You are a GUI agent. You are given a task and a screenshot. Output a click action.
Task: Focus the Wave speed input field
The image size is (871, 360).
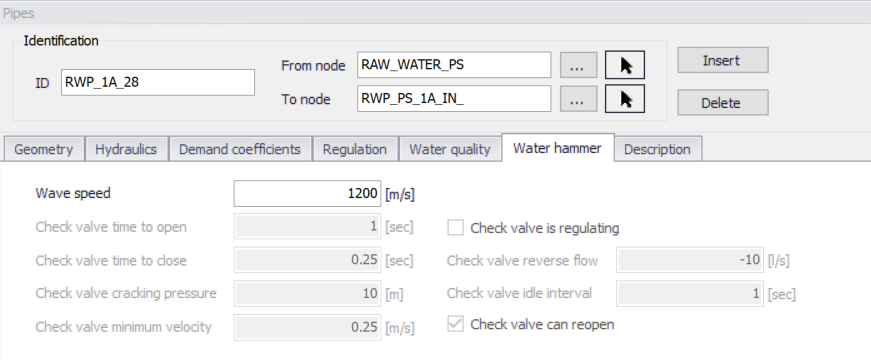tap(307, 194)
